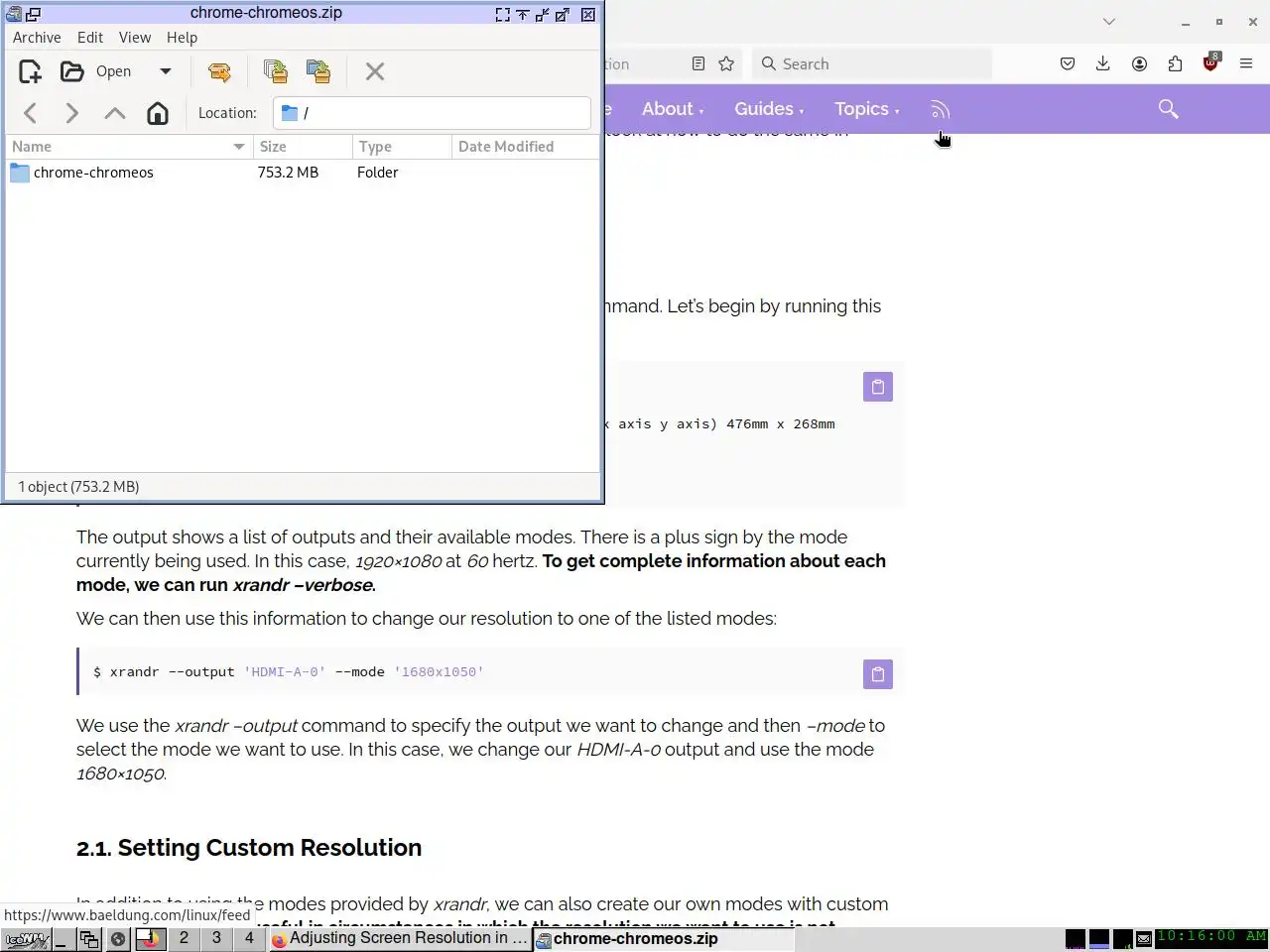
Task: Click the Save to Pocket icon
Action: pyautogui.click(x=1068, y=63)
